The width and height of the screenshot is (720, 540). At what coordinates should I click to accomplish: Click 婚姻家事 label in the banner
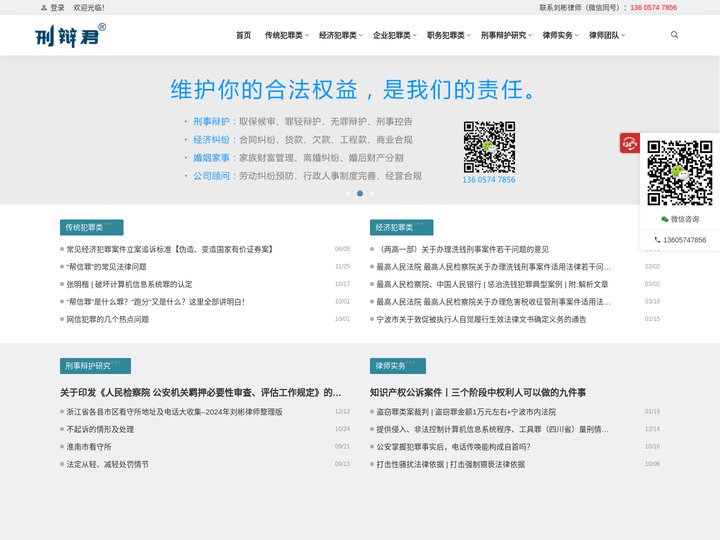pos(211,158)
